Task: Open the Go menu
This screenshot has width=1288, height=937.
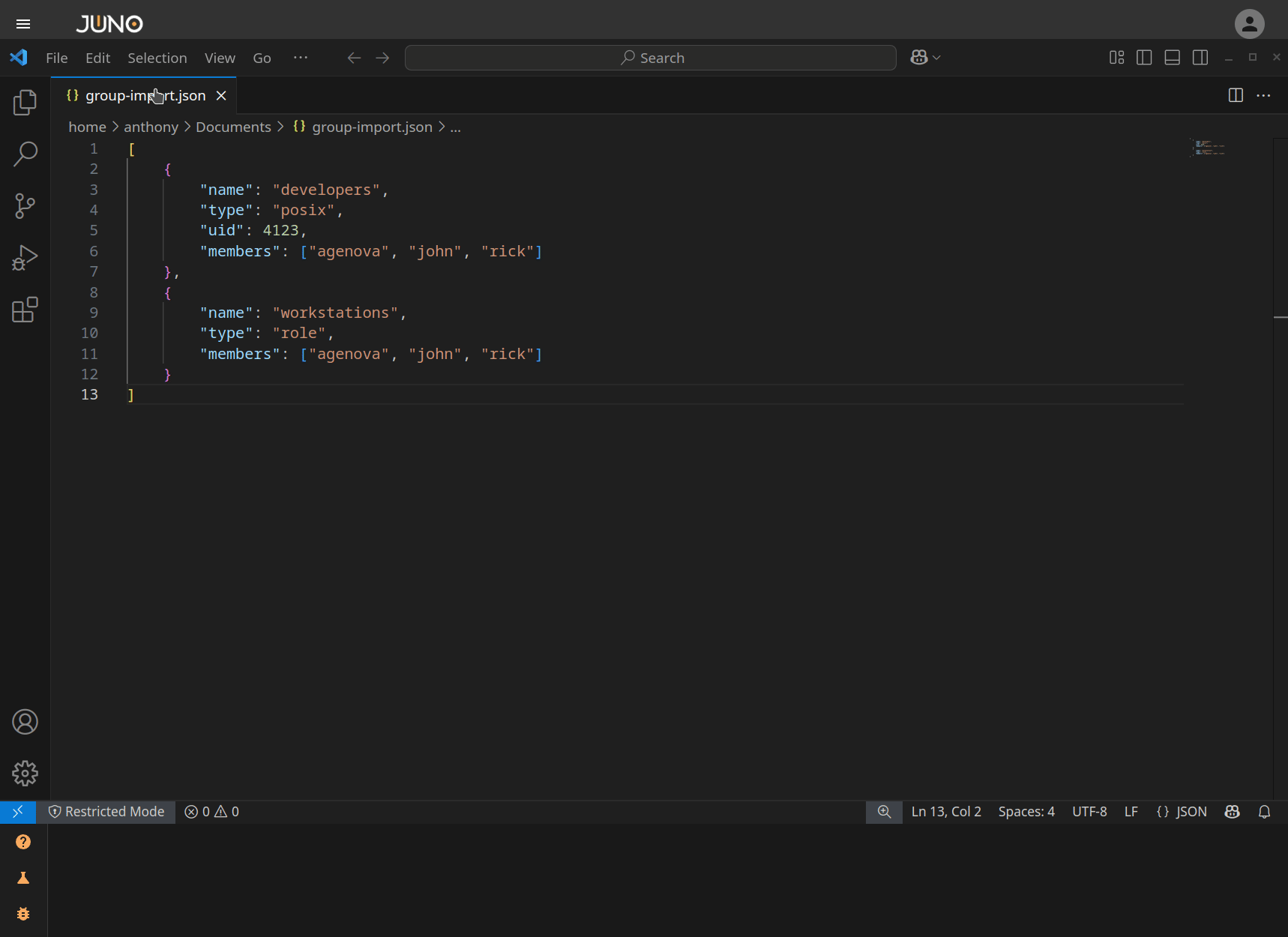Action: [262, 58]
